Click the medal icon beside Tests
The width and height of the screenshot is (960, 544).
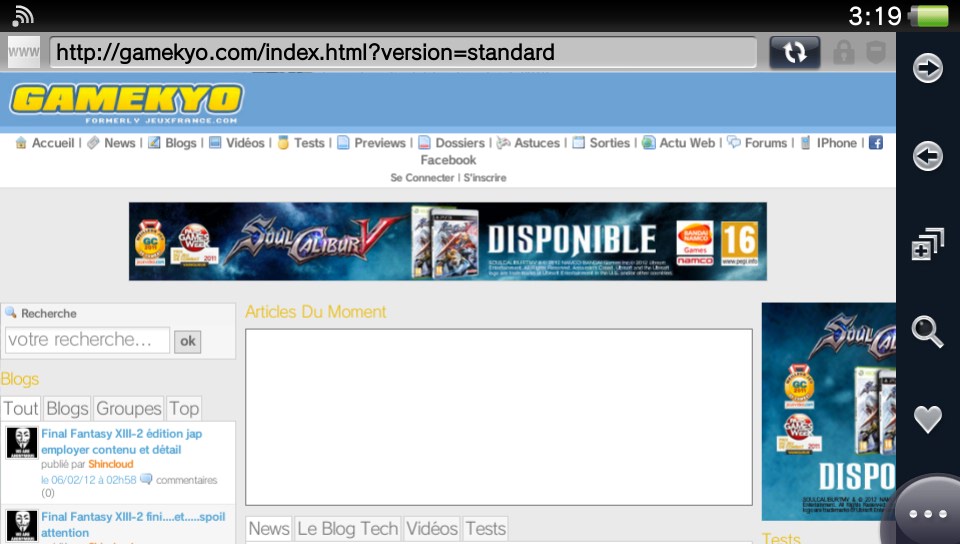coord(283,143)
